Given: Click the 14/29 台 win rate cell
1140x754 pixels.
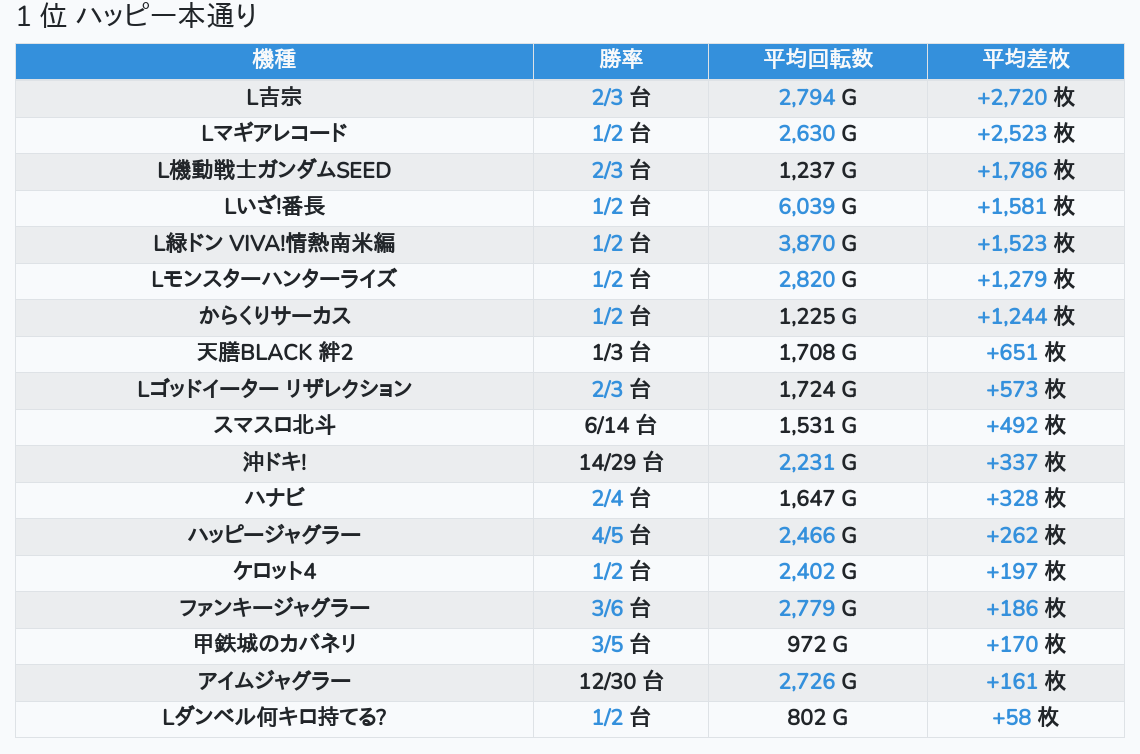Looking at the screenshot, I should 621,462.
